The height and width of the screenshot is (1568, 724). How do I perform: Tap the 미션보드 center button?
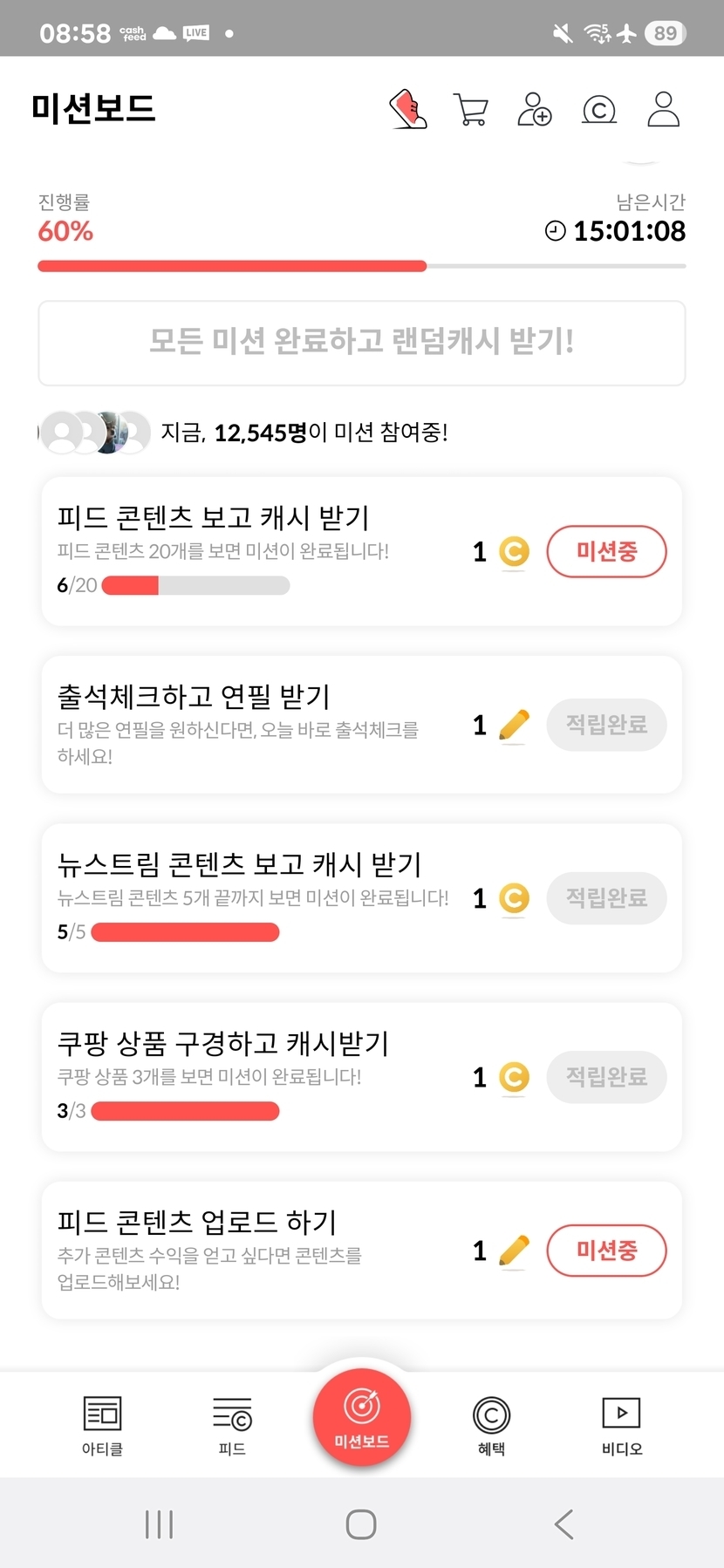(361, 1416)
